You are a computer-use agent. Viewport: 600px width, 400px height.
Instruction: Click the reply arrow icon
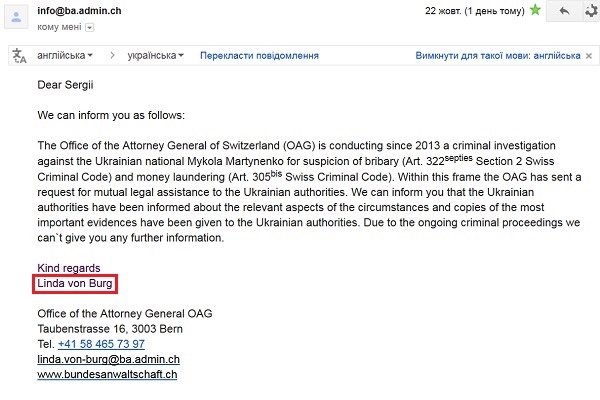(x=564, y=11)
